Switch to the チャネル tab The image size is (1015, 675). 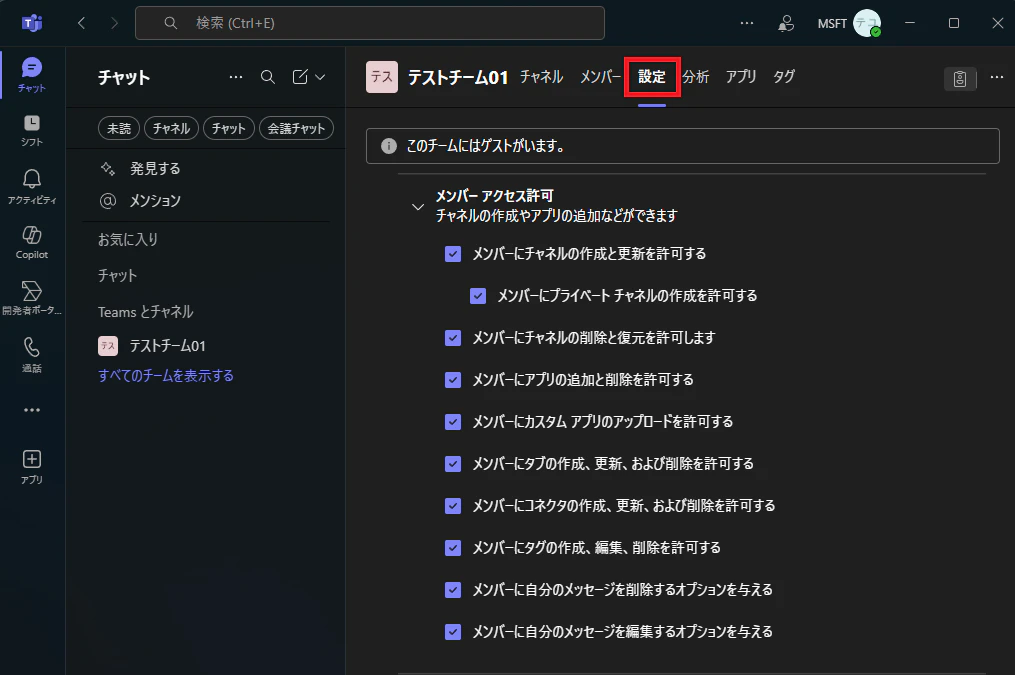[x=542, y=77]
